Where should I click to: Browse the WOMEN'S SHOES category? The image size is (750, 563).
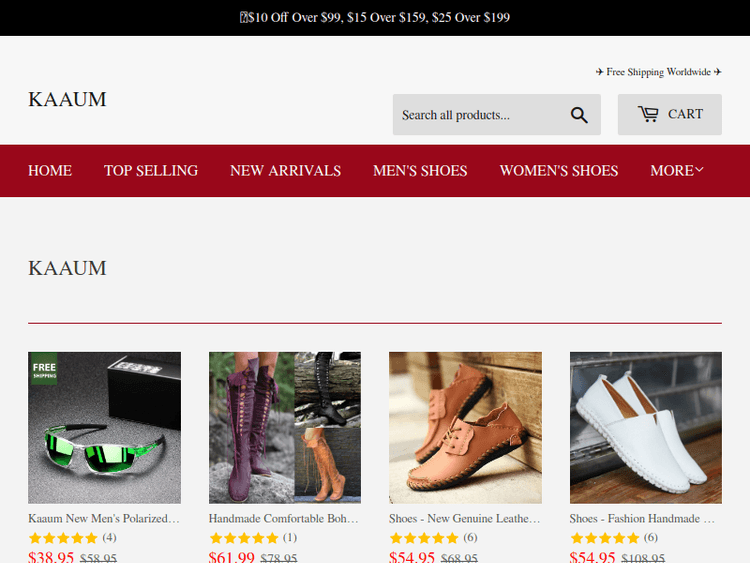pos(559,171)
